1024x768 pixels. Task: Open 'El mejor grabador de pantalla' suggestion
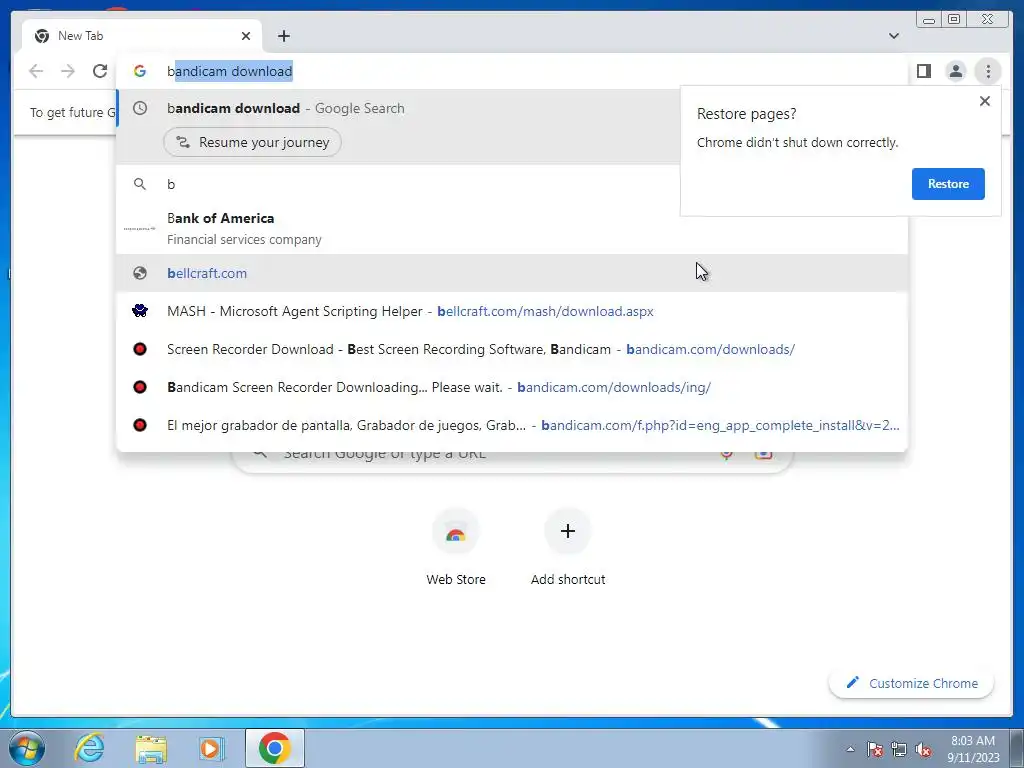click(x=512, y=424)
